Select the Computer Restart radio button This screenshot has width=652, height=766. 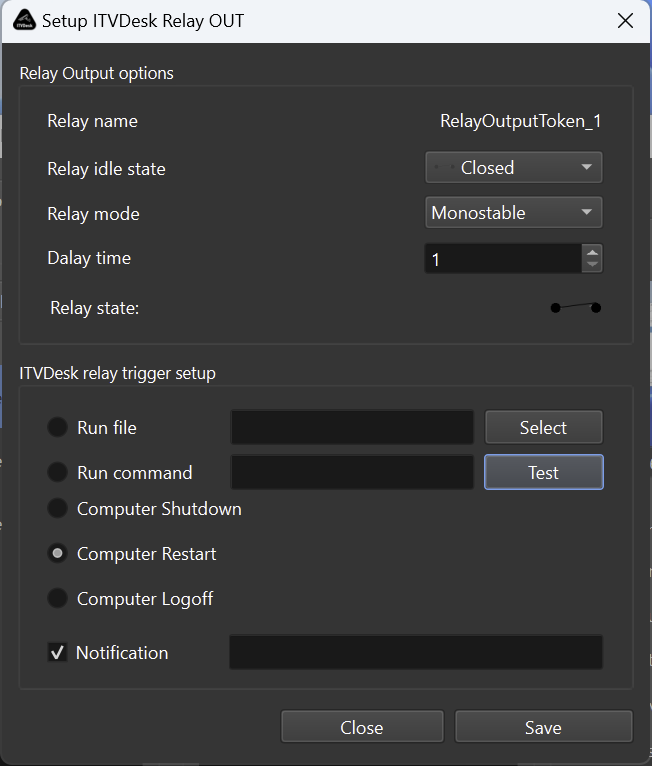(59, 553)
